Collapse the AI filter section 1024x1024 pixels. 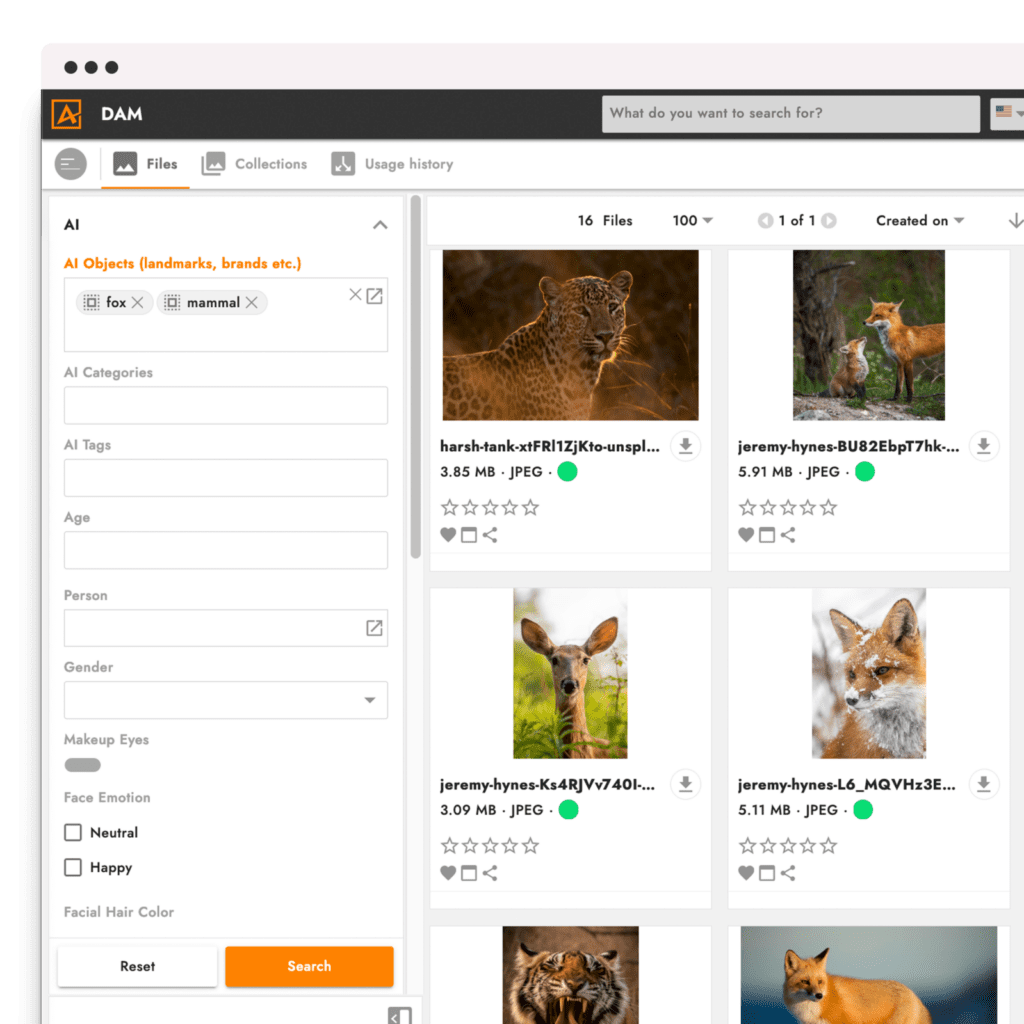click(x=380, y=225)
